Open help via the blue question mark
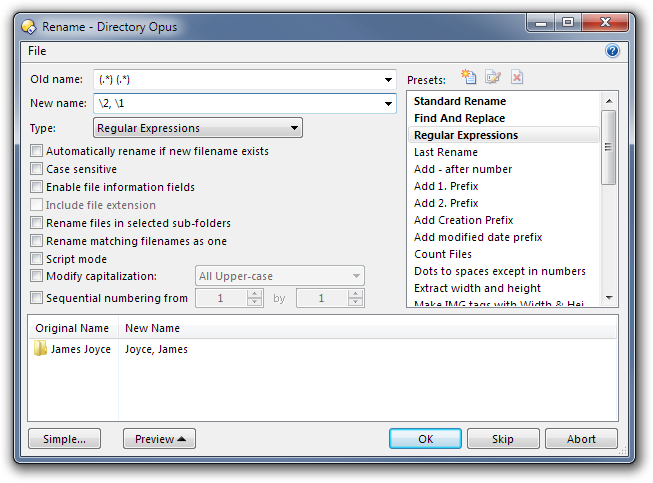Viewport: 653px width, 483px height. [x=612, y=51]
